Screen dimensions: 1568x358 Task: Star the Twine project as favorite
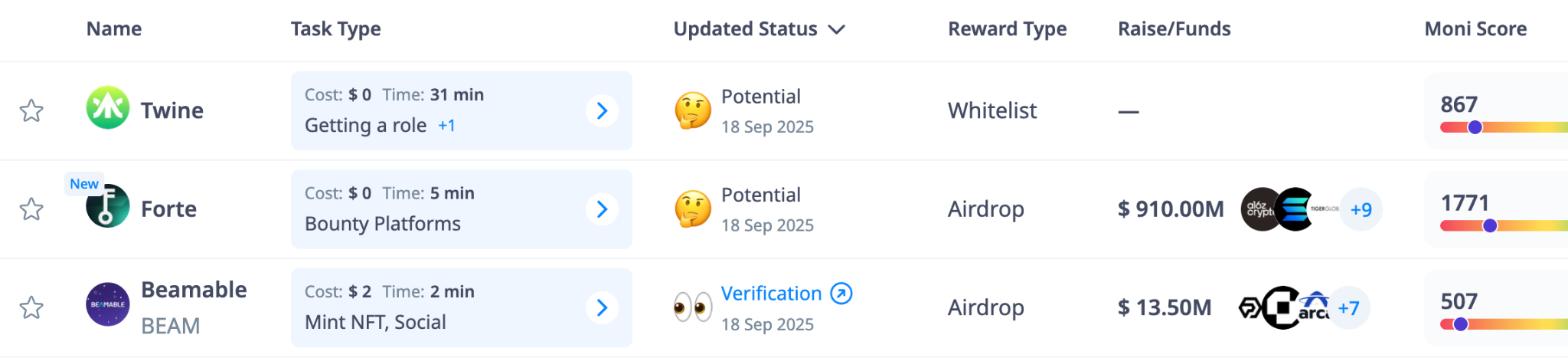[31, 111]
